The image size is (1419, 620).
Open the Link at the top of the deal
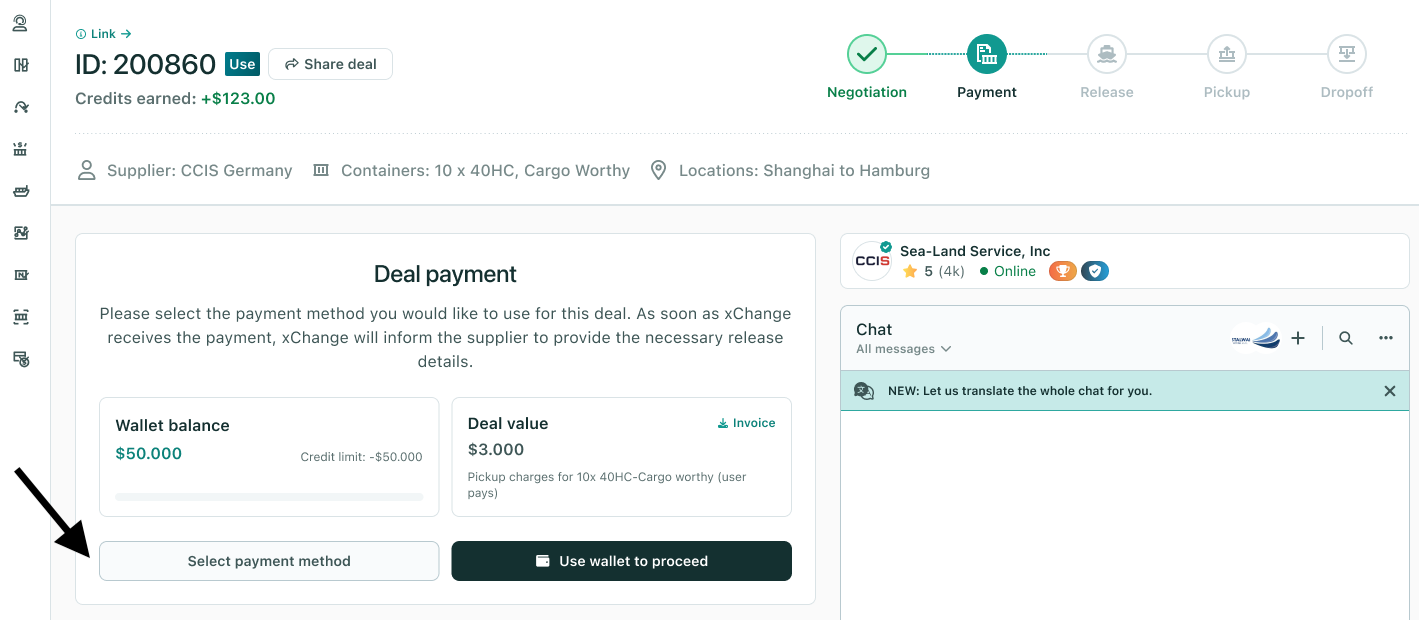(101, 33)
